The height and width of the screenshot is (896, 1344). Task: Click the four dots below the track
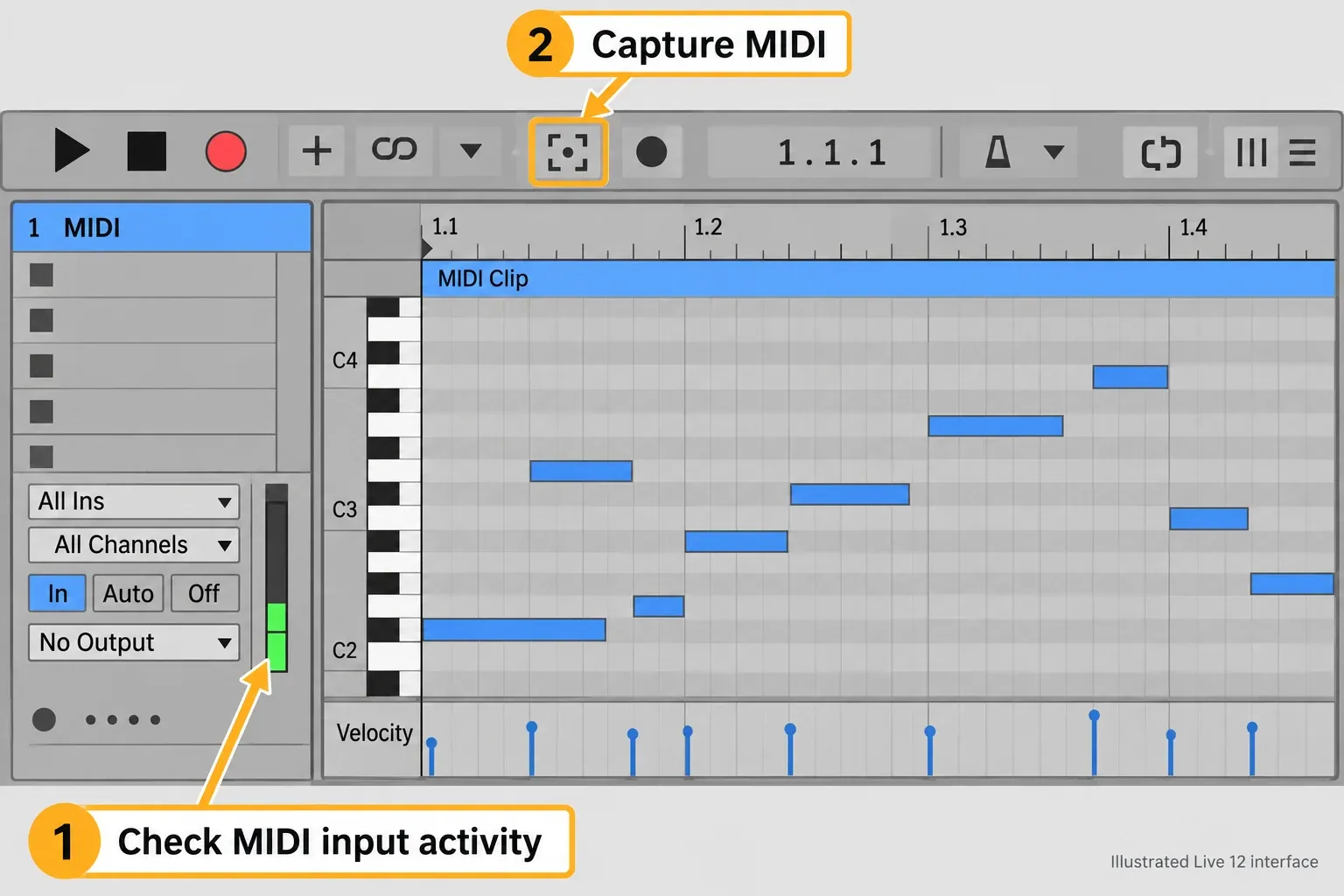coord(122,720)
